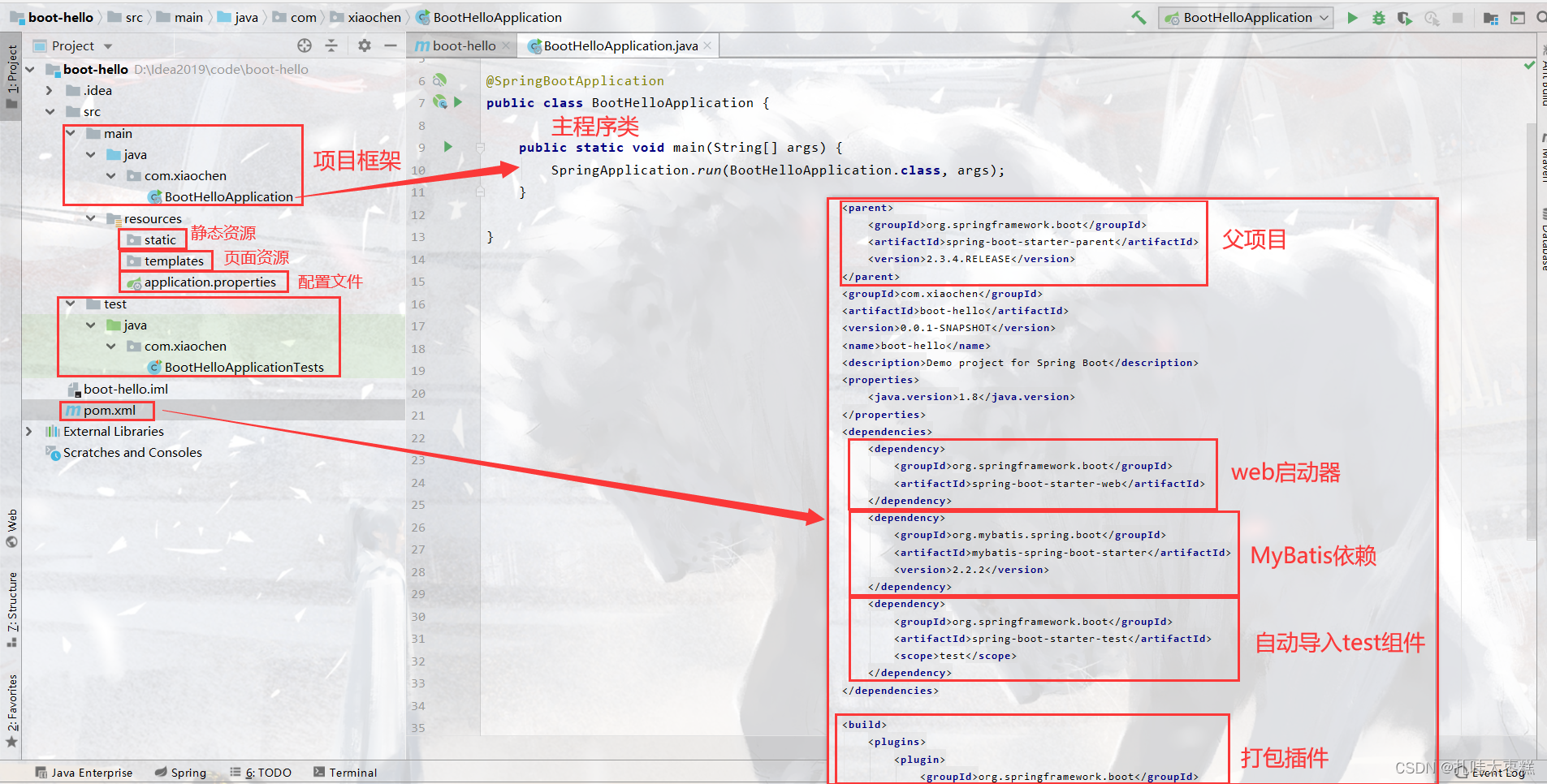Image resolution: width=1547 pixels, height=784 pixels.
Task: Collapse the main folder
Action: [71, 134]
